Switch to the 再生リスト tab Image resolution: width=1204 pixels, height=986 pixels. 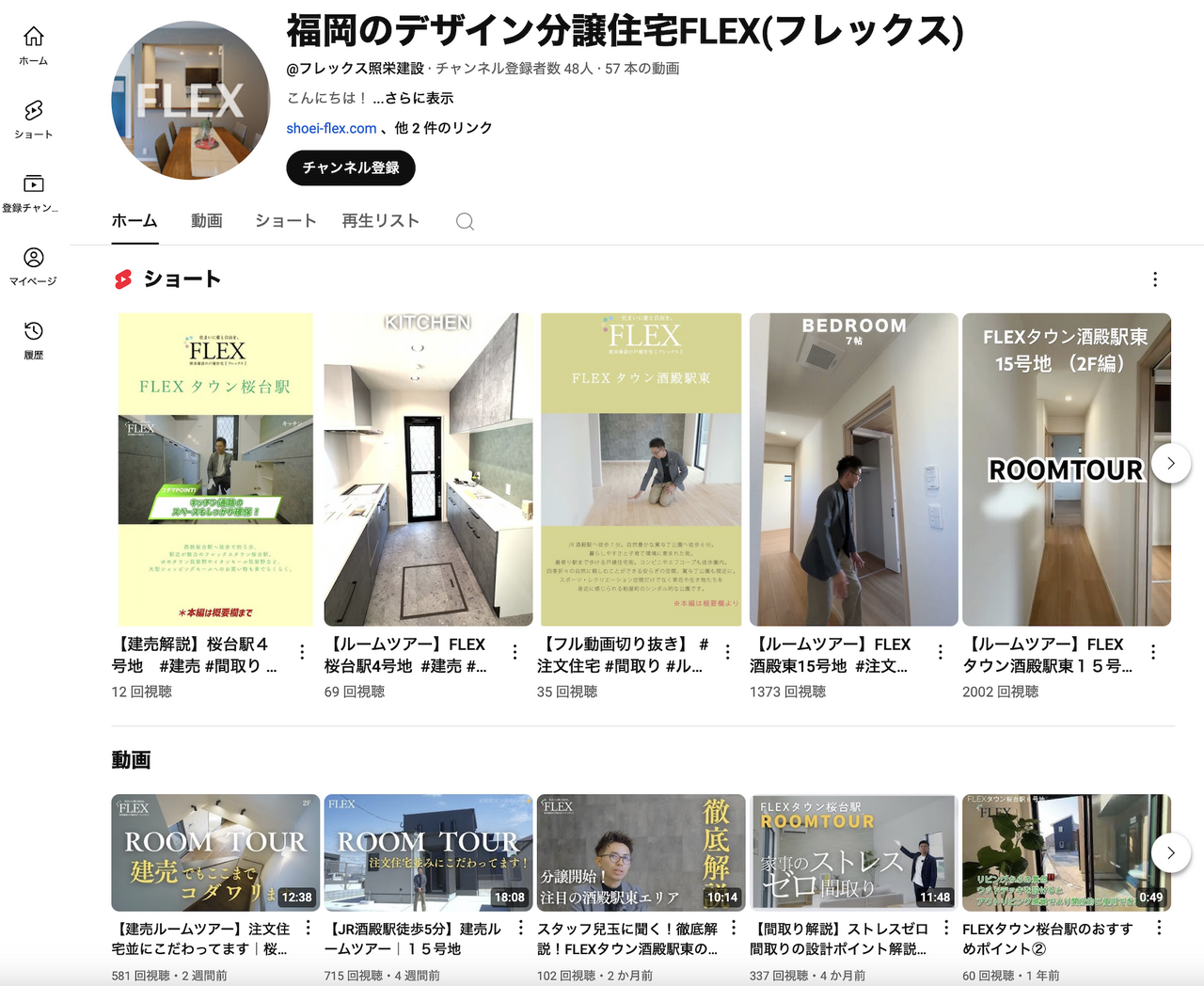click(x=381, y=221)
